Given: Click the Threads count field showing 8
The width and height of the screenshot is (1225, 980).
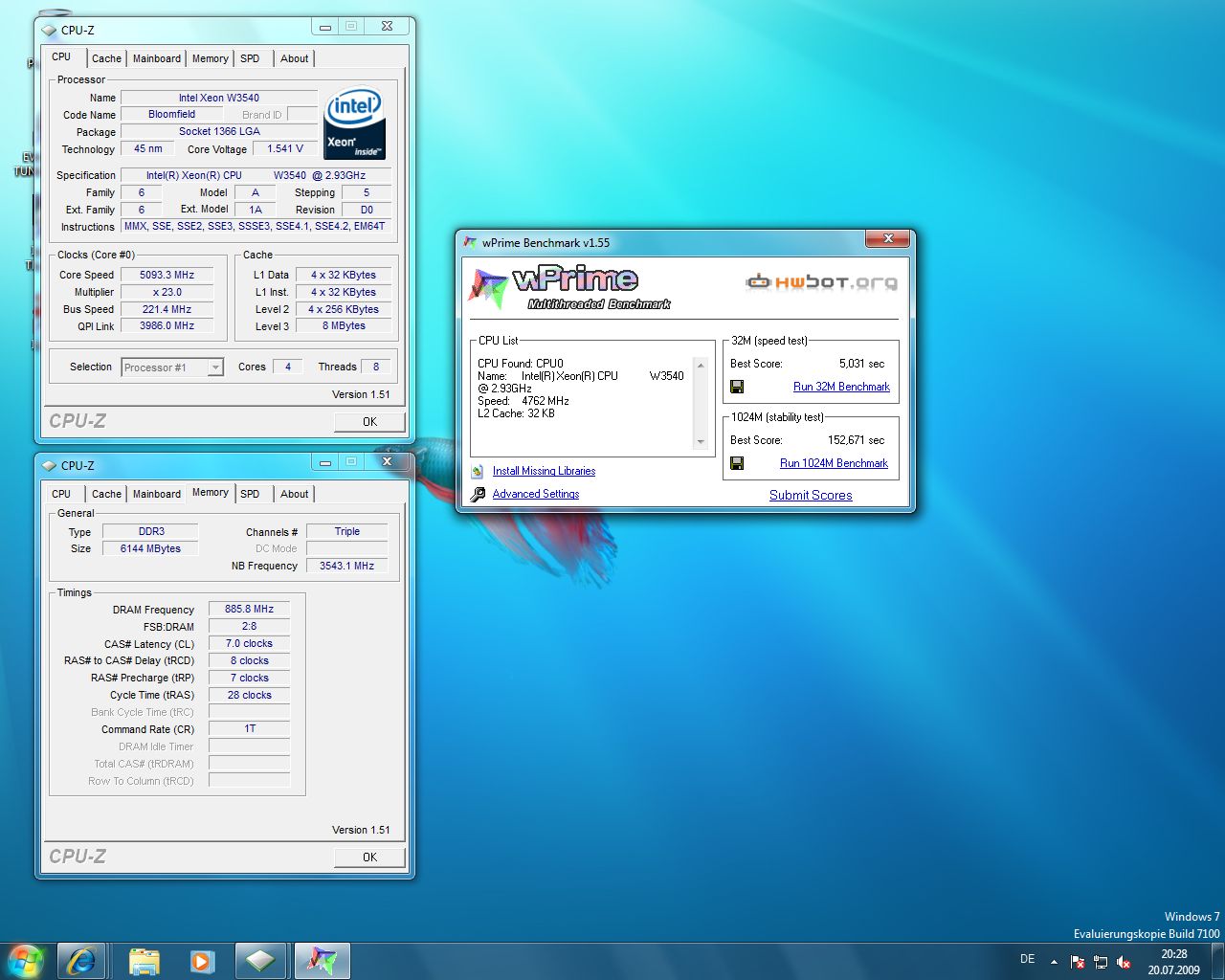Looking at the screenshot, I should pyautogui.click(x=375, y=367).
